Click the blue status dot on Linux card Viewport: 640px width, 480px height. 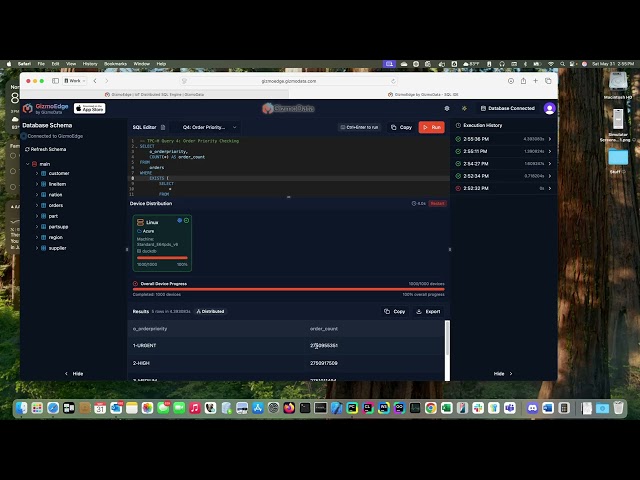[179, 220]
